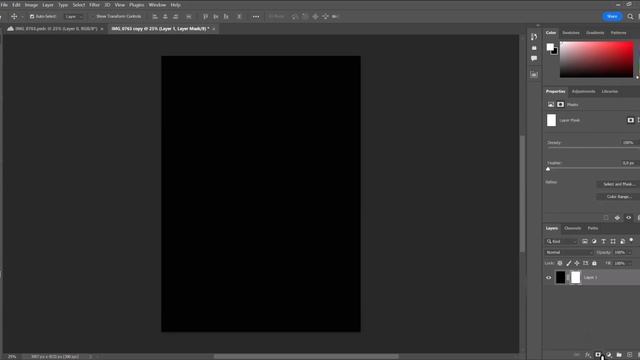Screen dimensions: 640x360
Task: Click the background color swatch in Color panel
Action: pyautogui.click(x=555, y=52)
